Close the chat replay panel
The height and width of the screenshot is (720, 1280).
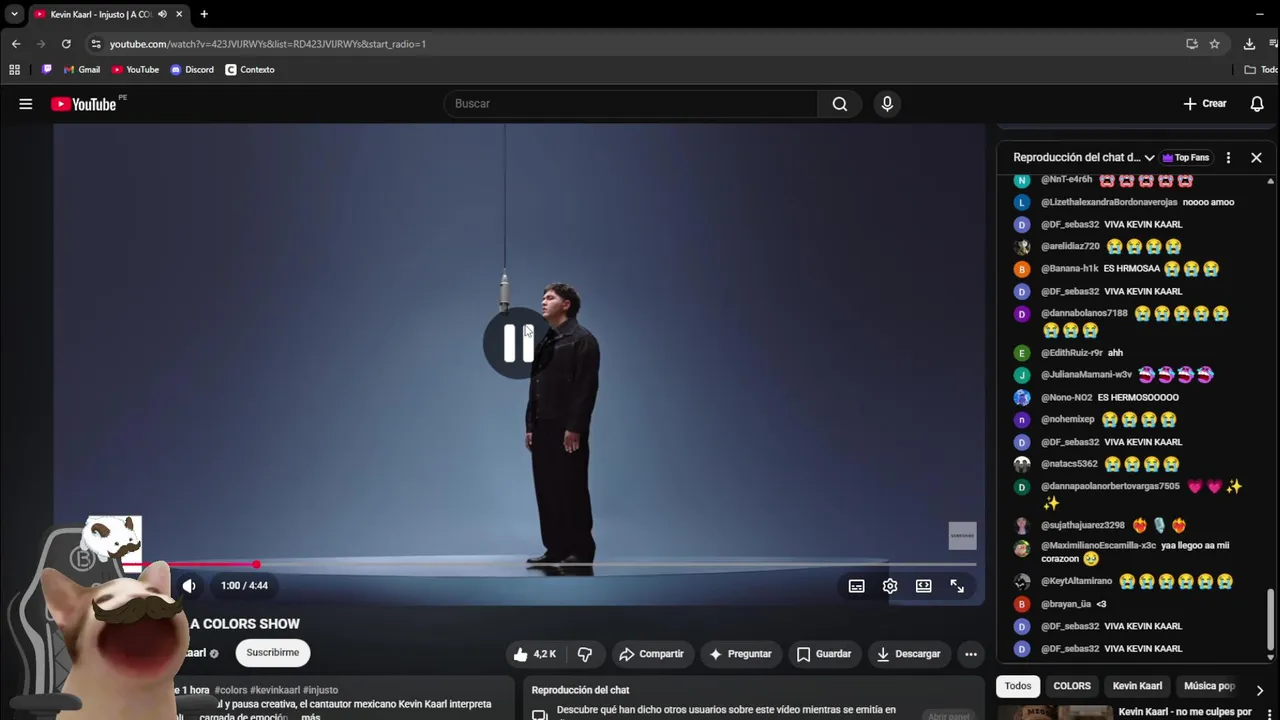pos(1256,158)
